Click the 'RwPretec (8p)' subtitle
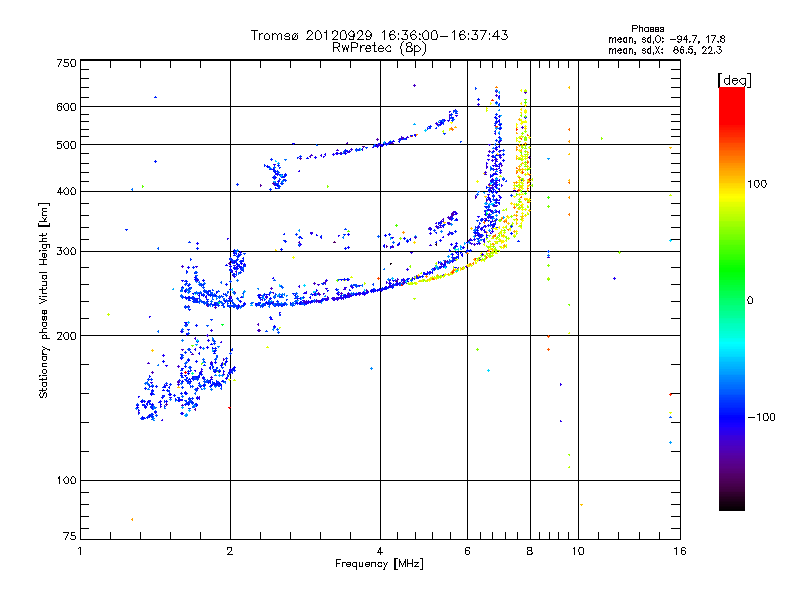The image size is (800, 600). (379, 48)
